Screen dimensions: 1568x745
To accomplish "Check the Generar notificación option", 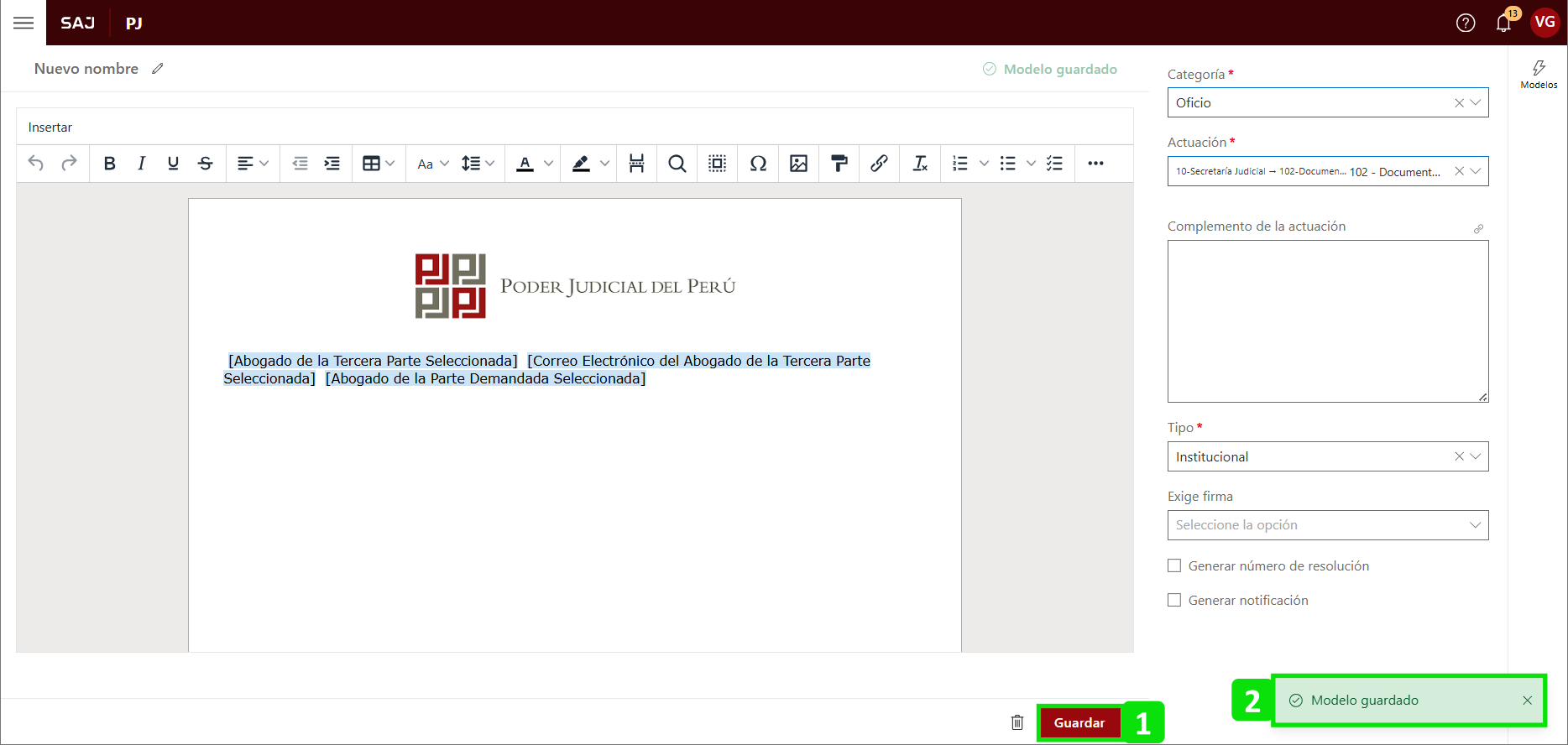I will coord(1174,601).
